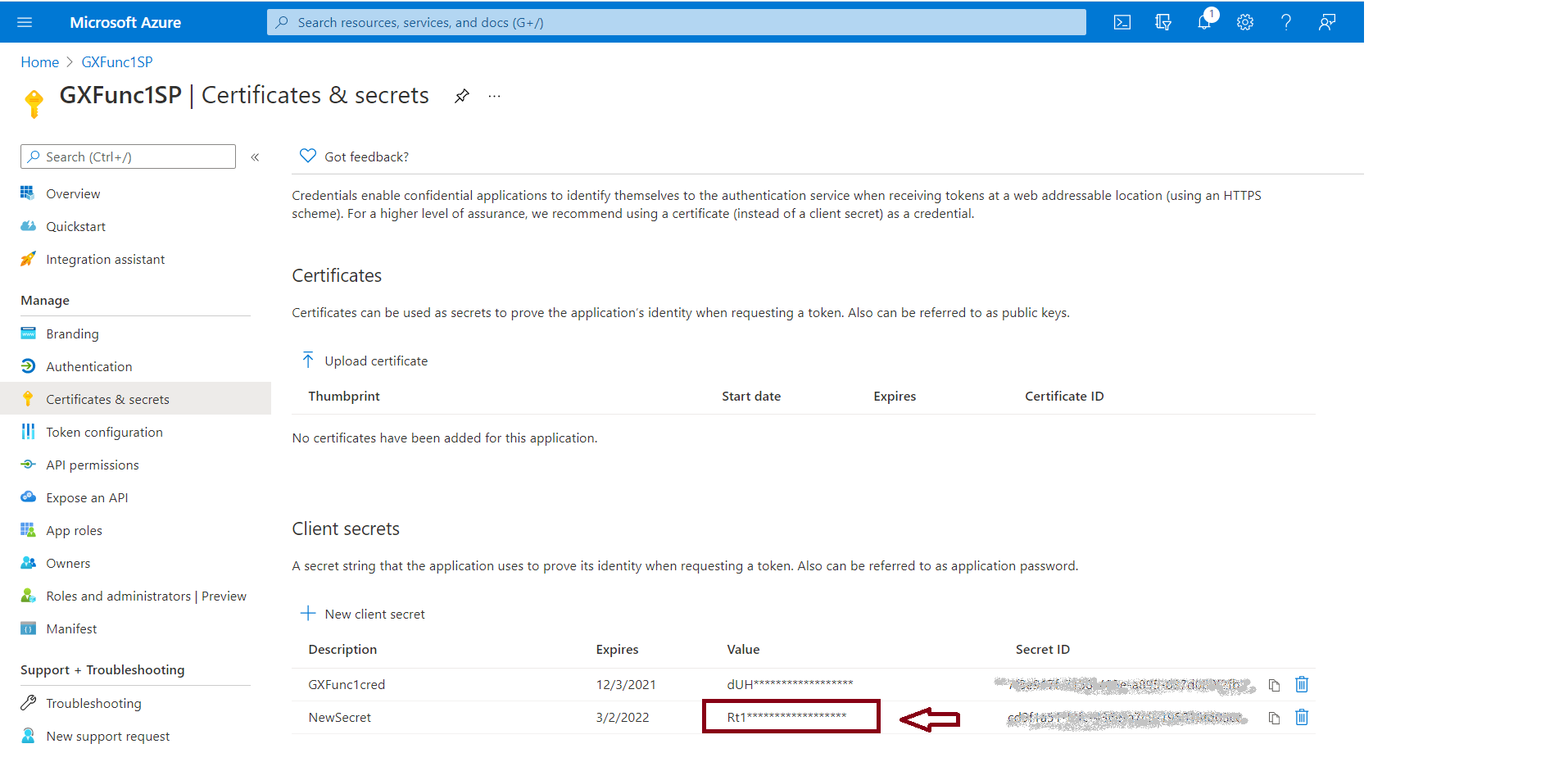
Task: Click the Upload certificate button
Action: click(x=365, y=361)
